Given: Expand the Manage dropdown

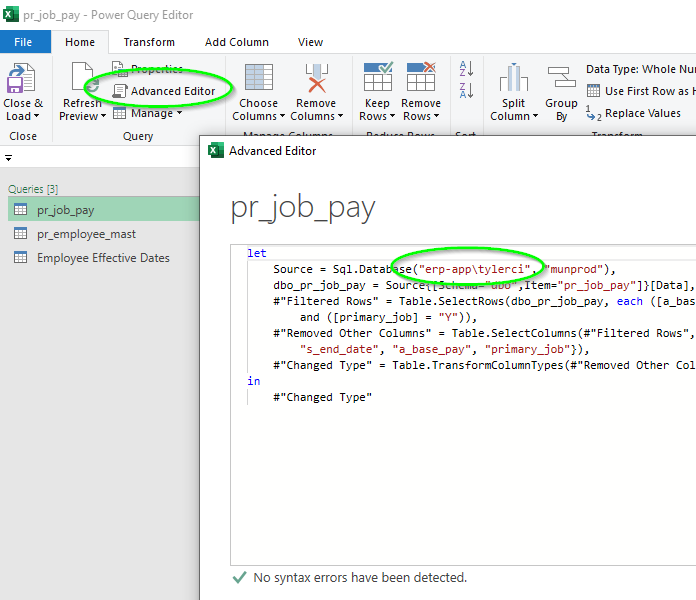Looking at the screenshot, I should point(179,113).
